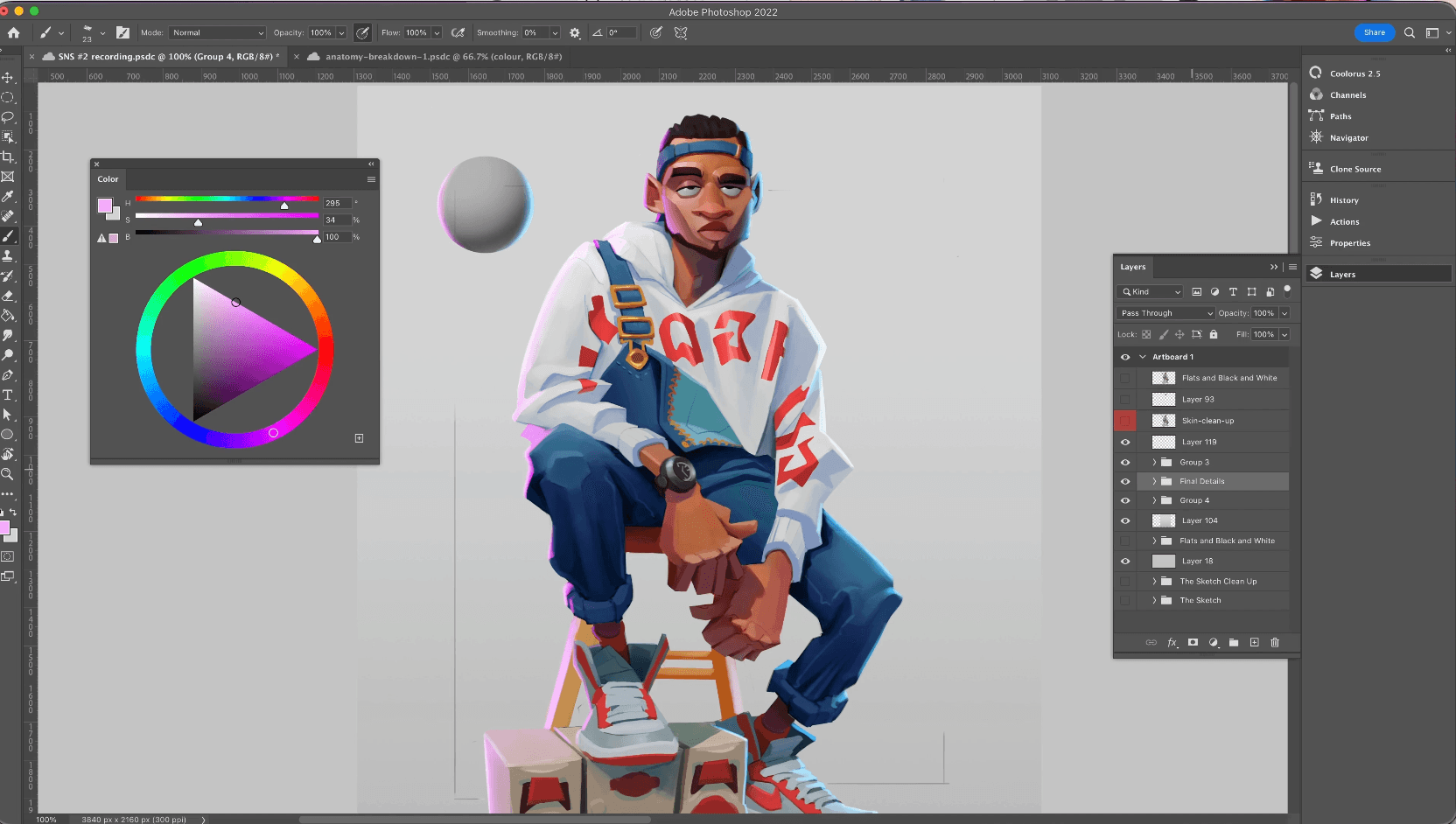Viewport: 1456px width, 824px height.
Task: Click the Search magnifier icon
Action: coord(1410,32)
